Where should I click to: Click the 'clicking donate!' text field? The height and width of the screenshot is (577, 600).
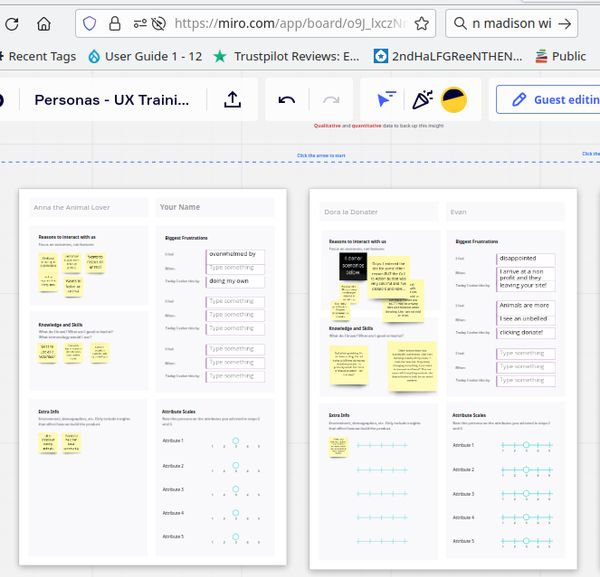pos(525,333)
